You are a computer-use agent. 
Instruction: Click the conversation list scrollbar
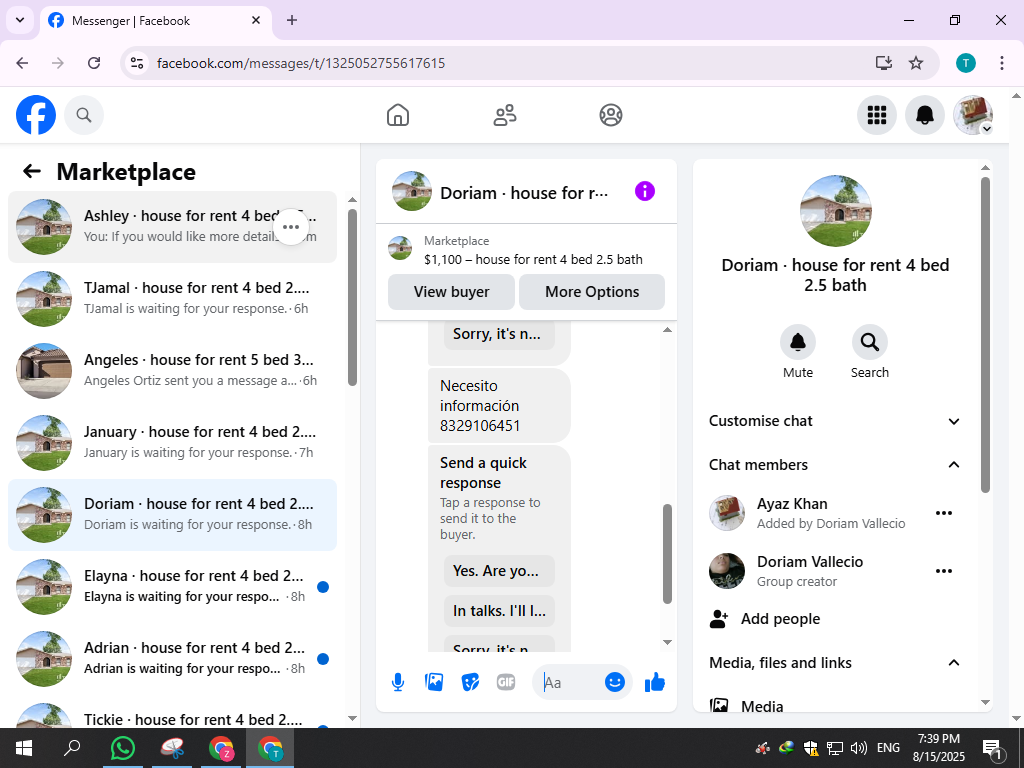(353, 297)
